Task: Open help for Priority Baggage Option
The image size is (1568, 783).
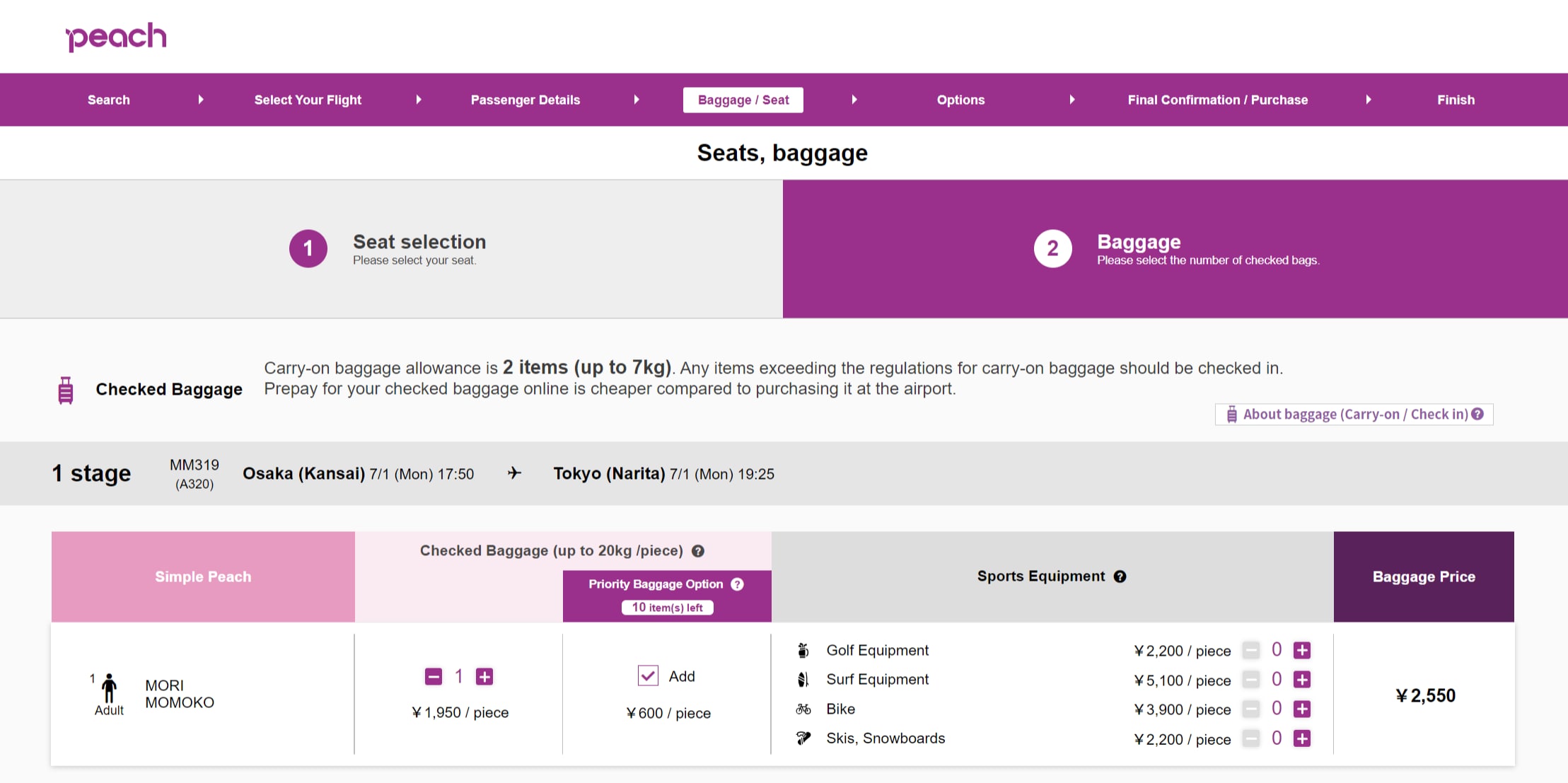Action: (737, 584)
